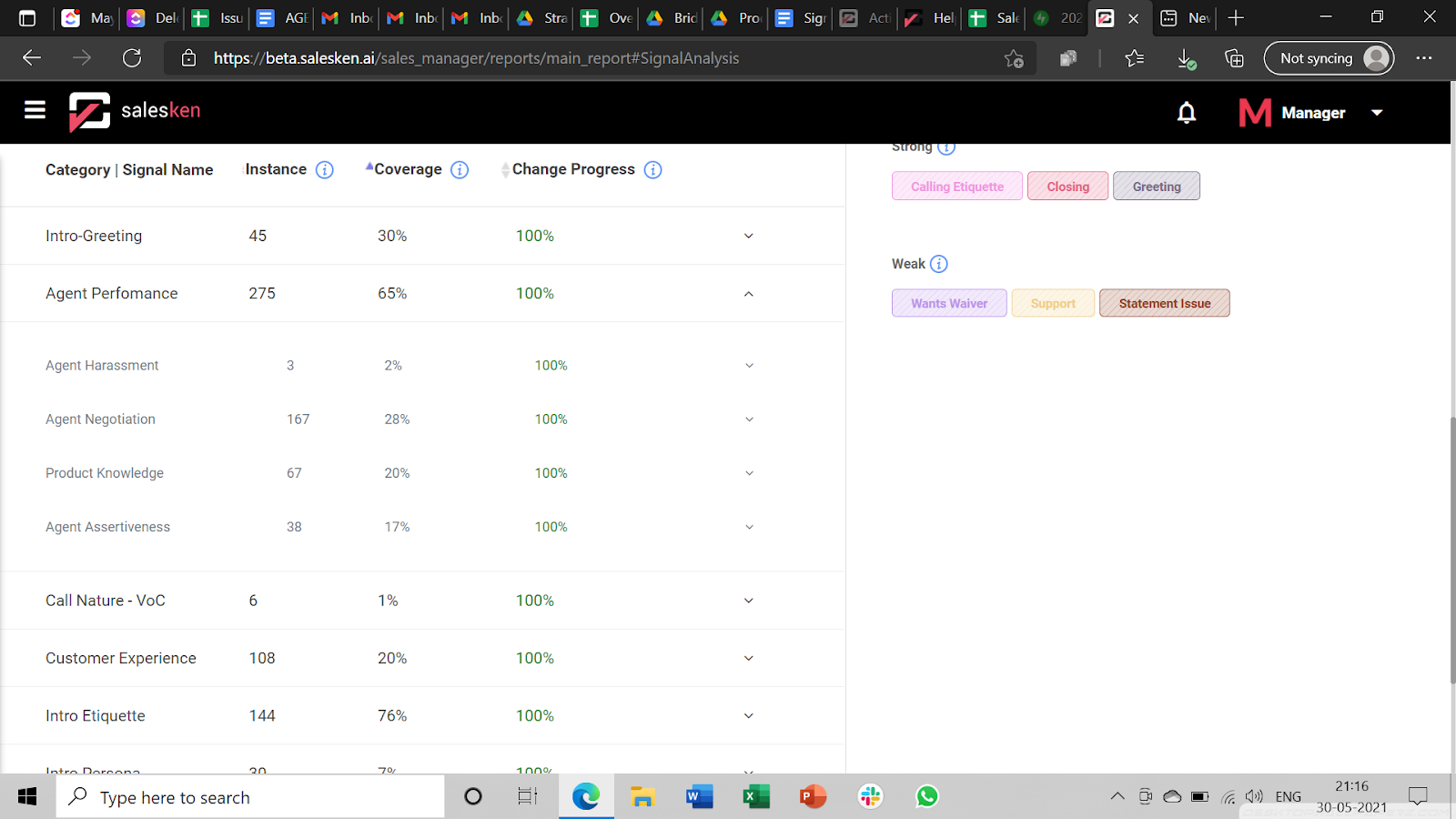Click the Product Knowledge signal name
Viewport: 1456px width, 819px height.
(x=105, y=473)
